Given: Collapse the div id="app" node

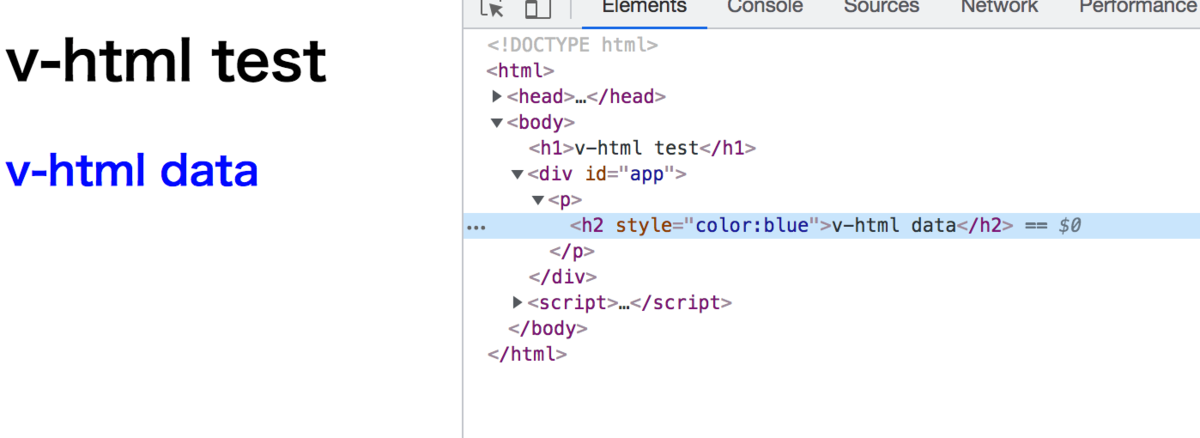Looking at the screenshot, I should pos(518,174).
